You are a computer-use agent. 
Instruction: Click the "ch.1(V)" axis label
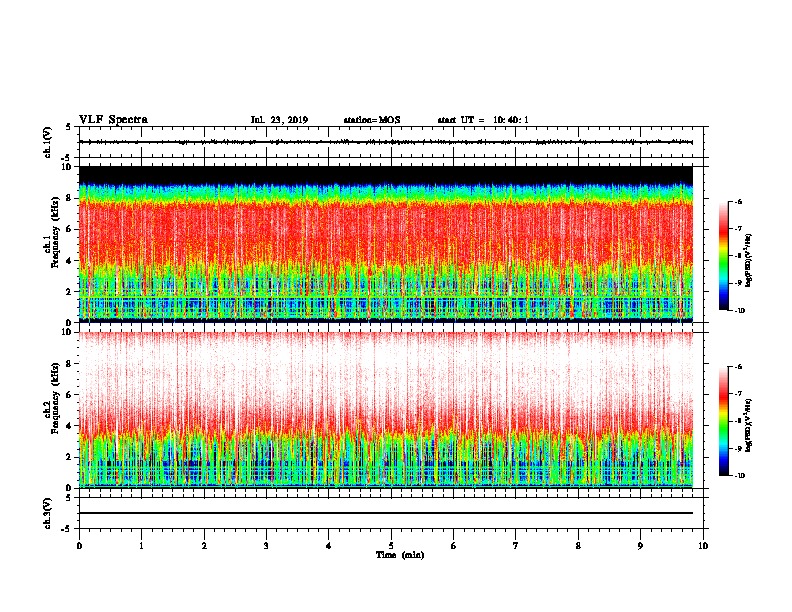tap(48, 142)
